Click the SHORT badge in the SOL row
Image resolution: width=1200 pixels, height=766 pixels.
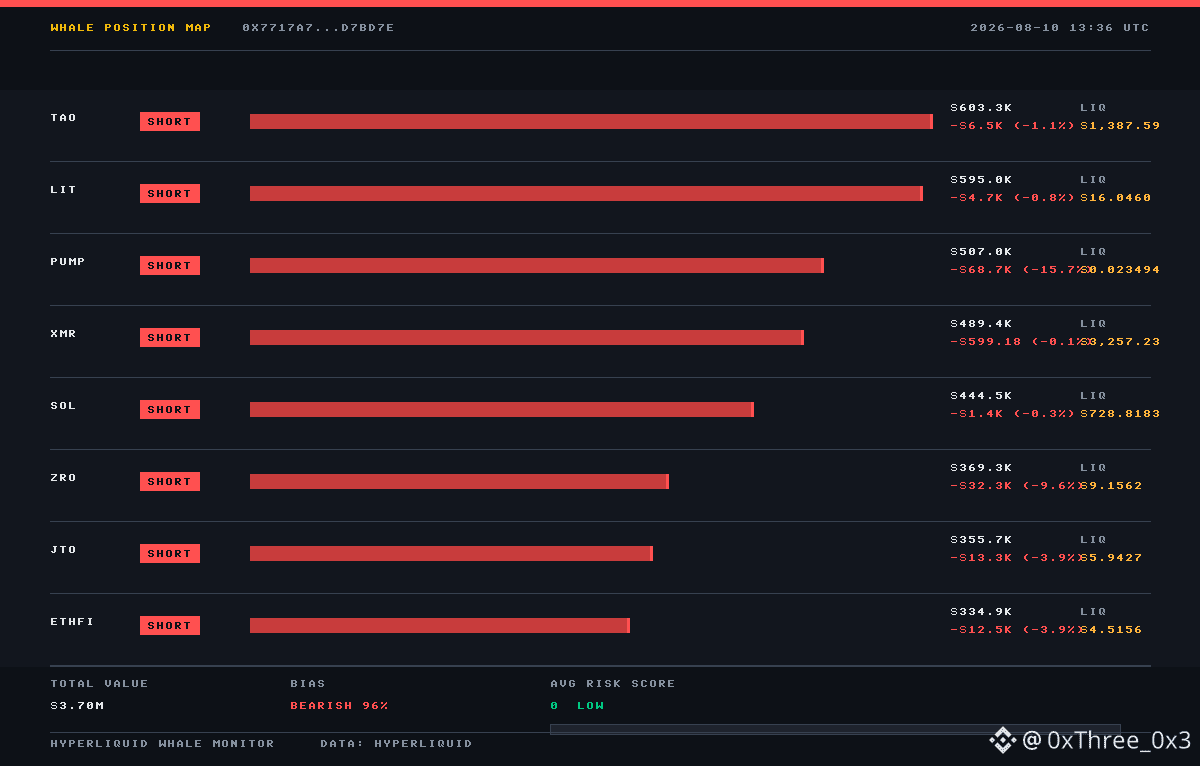coord(170,410)
